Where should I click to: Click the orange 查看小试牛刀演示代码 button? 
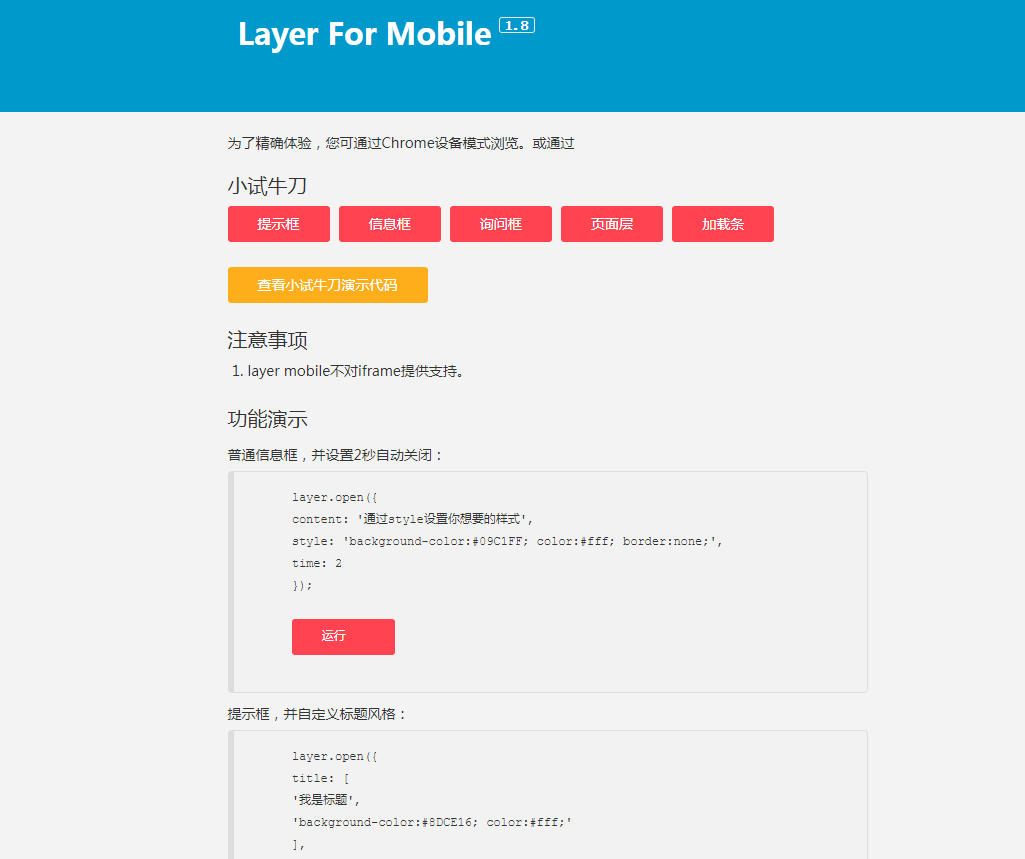pos(327,285)
